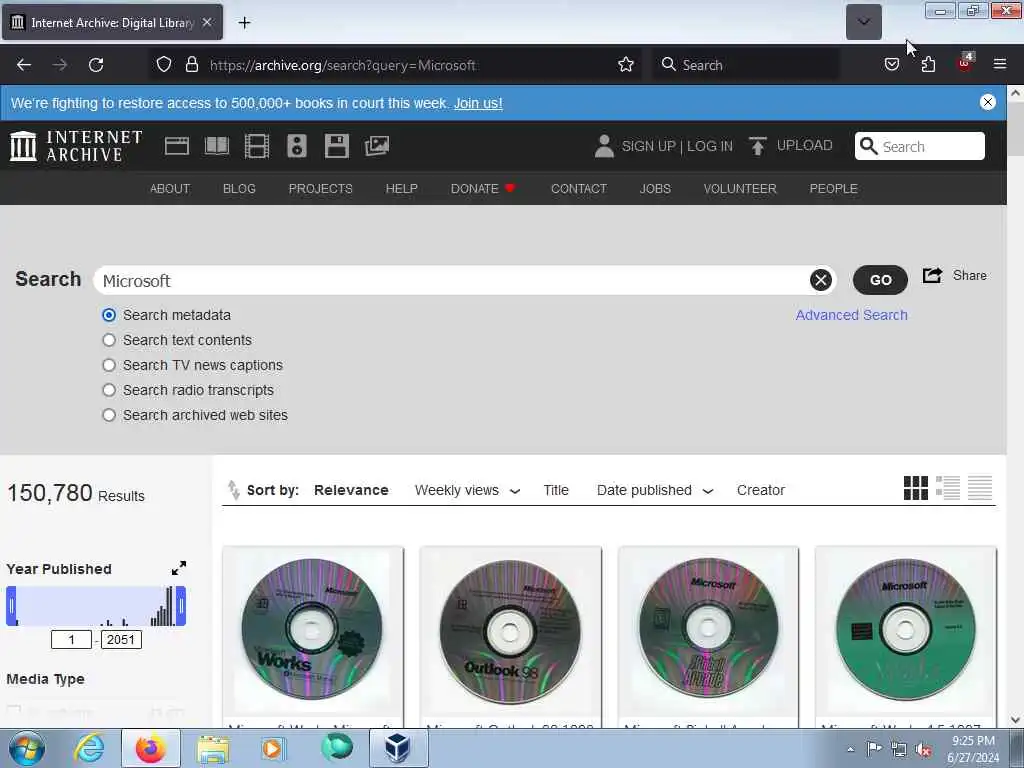This screenshot has height=768, width=1024.
Task: Expand the Year Published histogram
Action: coord(179,568)
